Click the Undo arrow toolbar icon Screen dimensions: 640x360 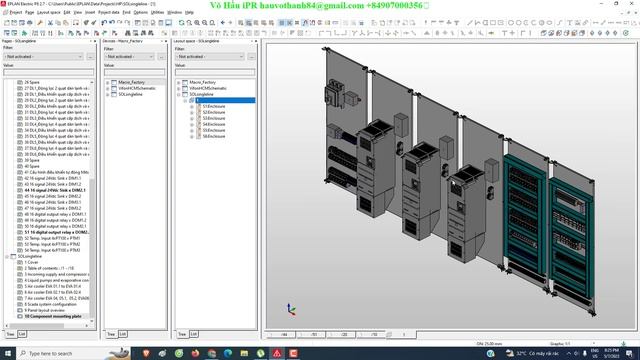112,22
